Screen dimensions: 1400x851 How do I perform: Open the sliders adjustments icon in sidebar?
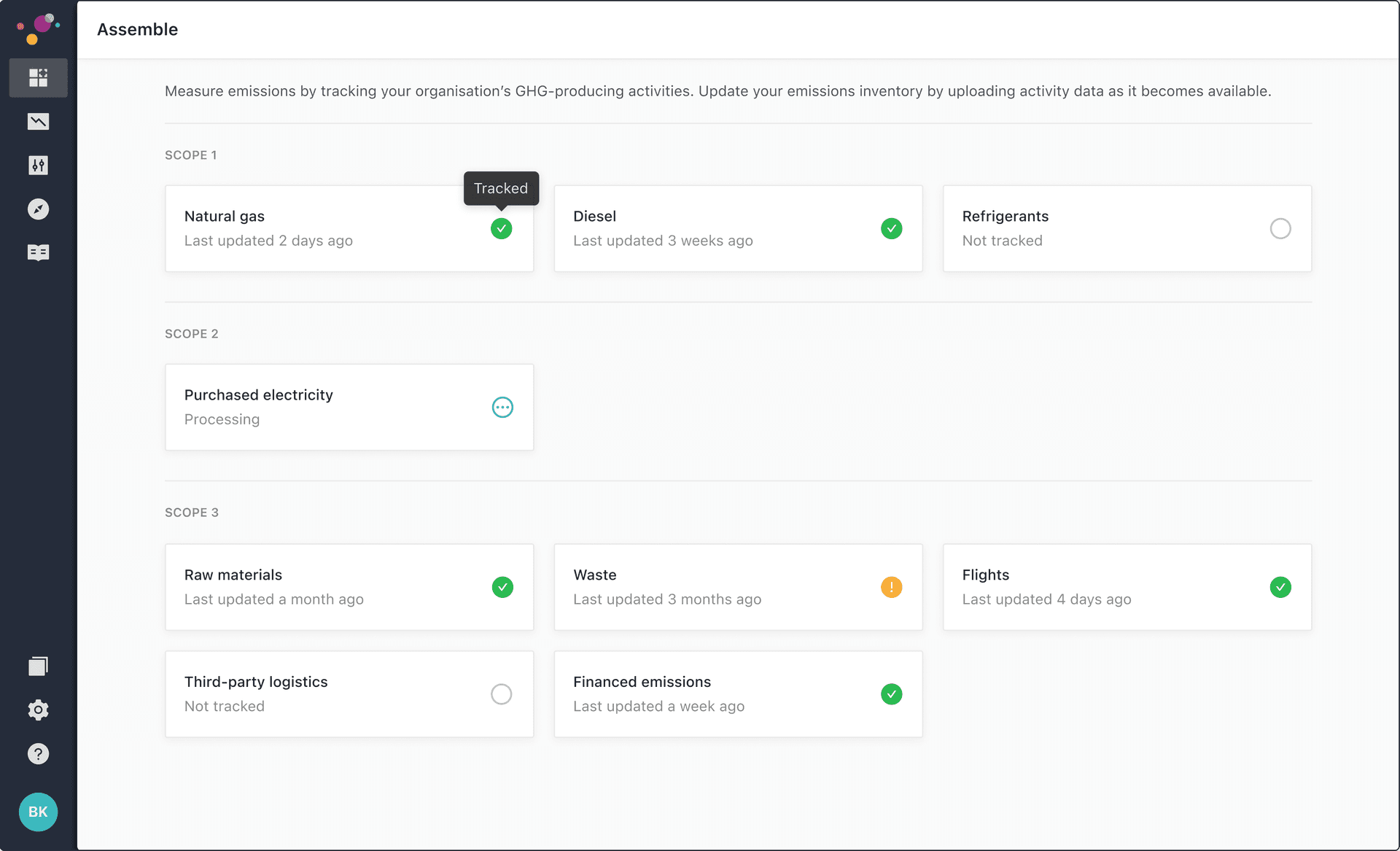[x=38, y=166]
